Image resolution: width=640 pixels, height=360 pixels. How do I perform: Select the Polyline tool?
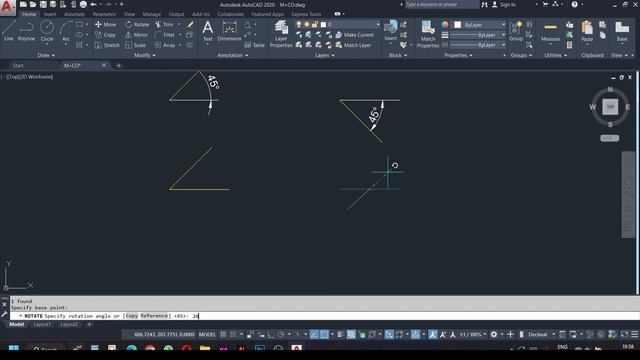click(x=26, y=31)
